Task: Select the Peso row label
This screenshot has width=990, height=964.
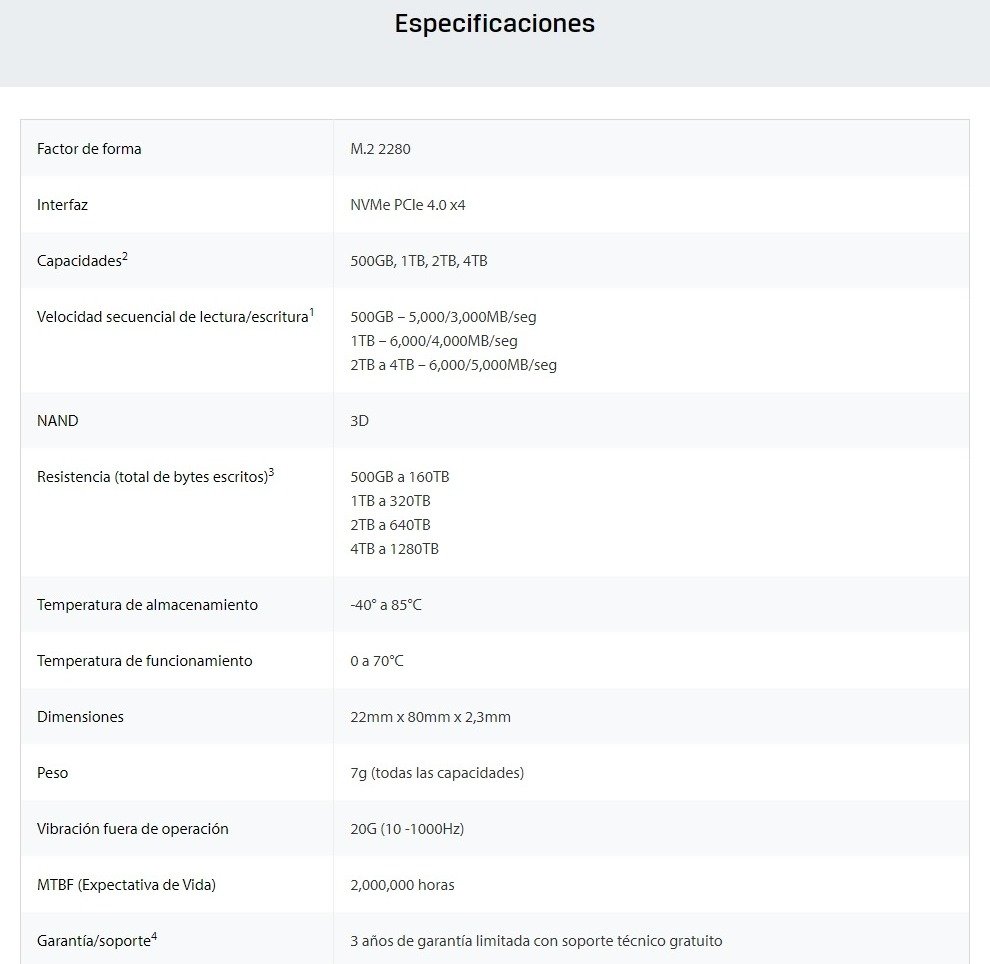Action: click(52, 773)
